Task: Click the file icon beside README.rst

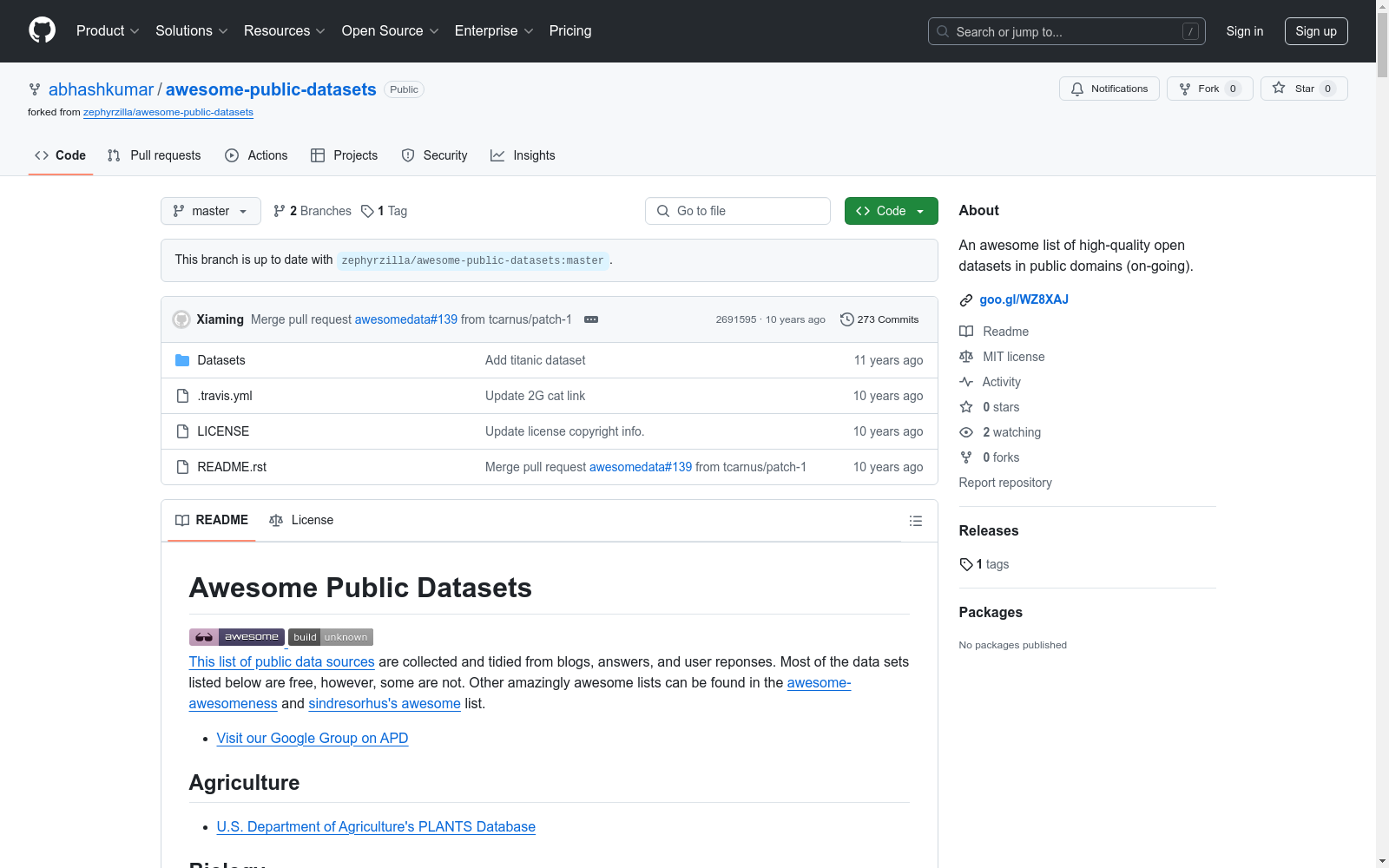Action: coord(182,467)
